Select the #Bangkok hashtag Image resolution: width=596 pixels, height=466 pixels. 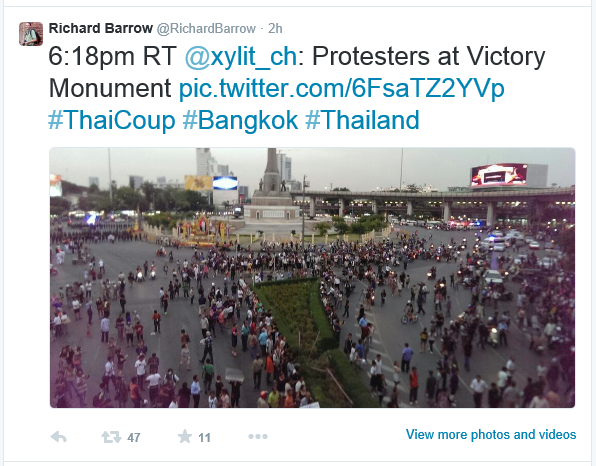point(240,120)
